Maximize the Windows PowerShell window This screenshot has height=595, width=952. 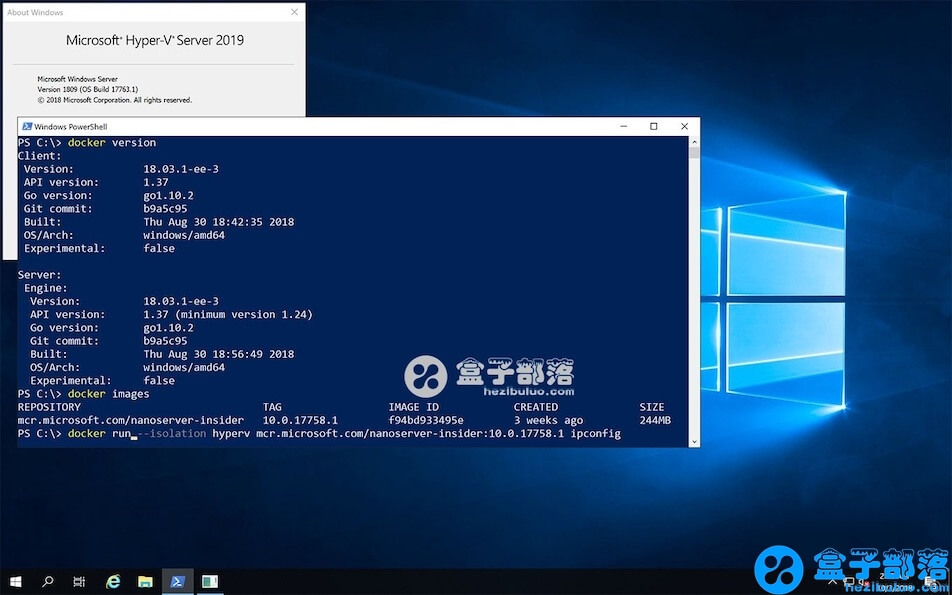[653, 126]
